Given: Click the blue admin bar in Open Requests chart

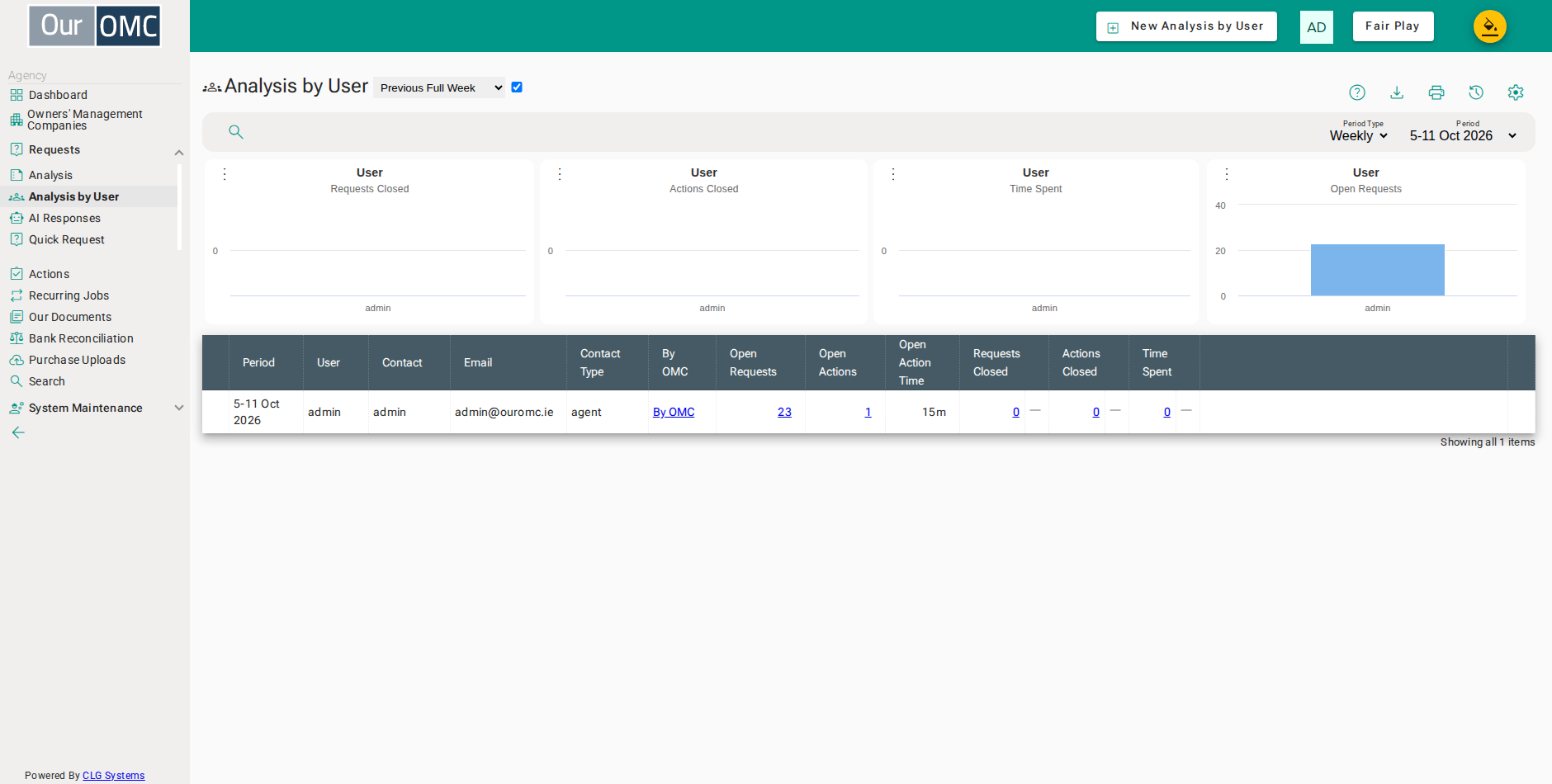Looking at the screenshot, I should 1378,270.
